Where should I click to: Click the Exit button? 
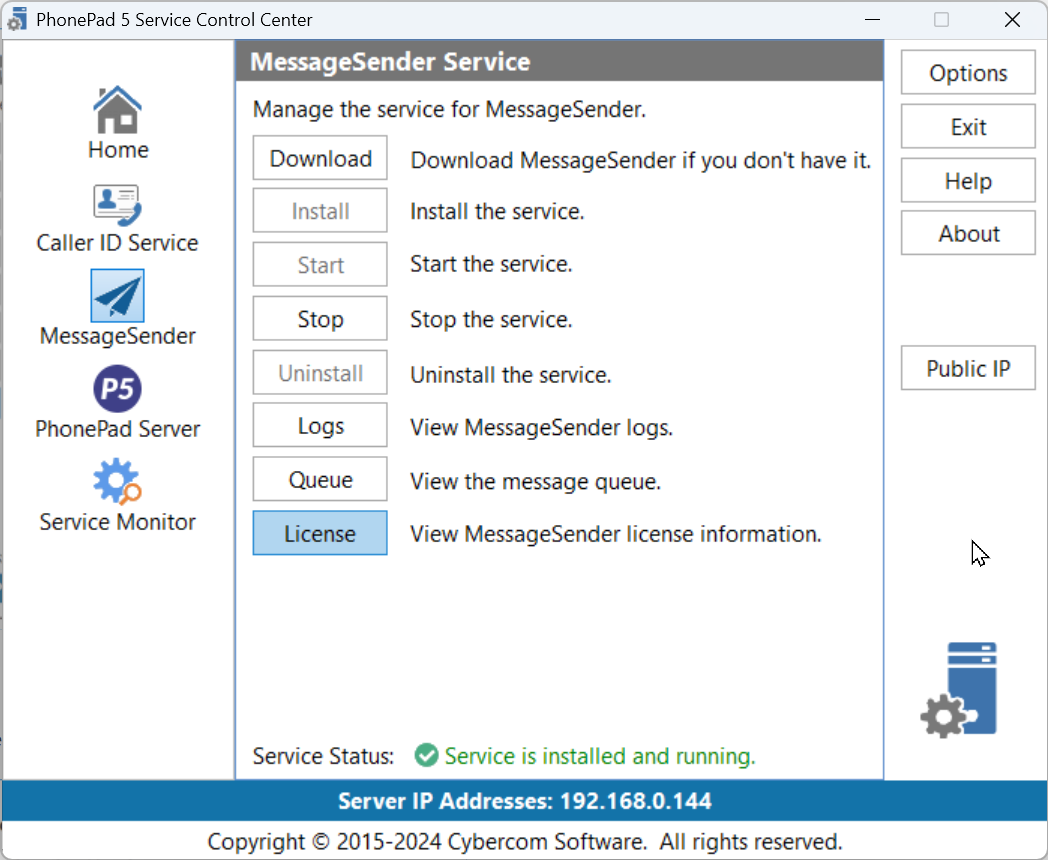click(x=968, y=126)
